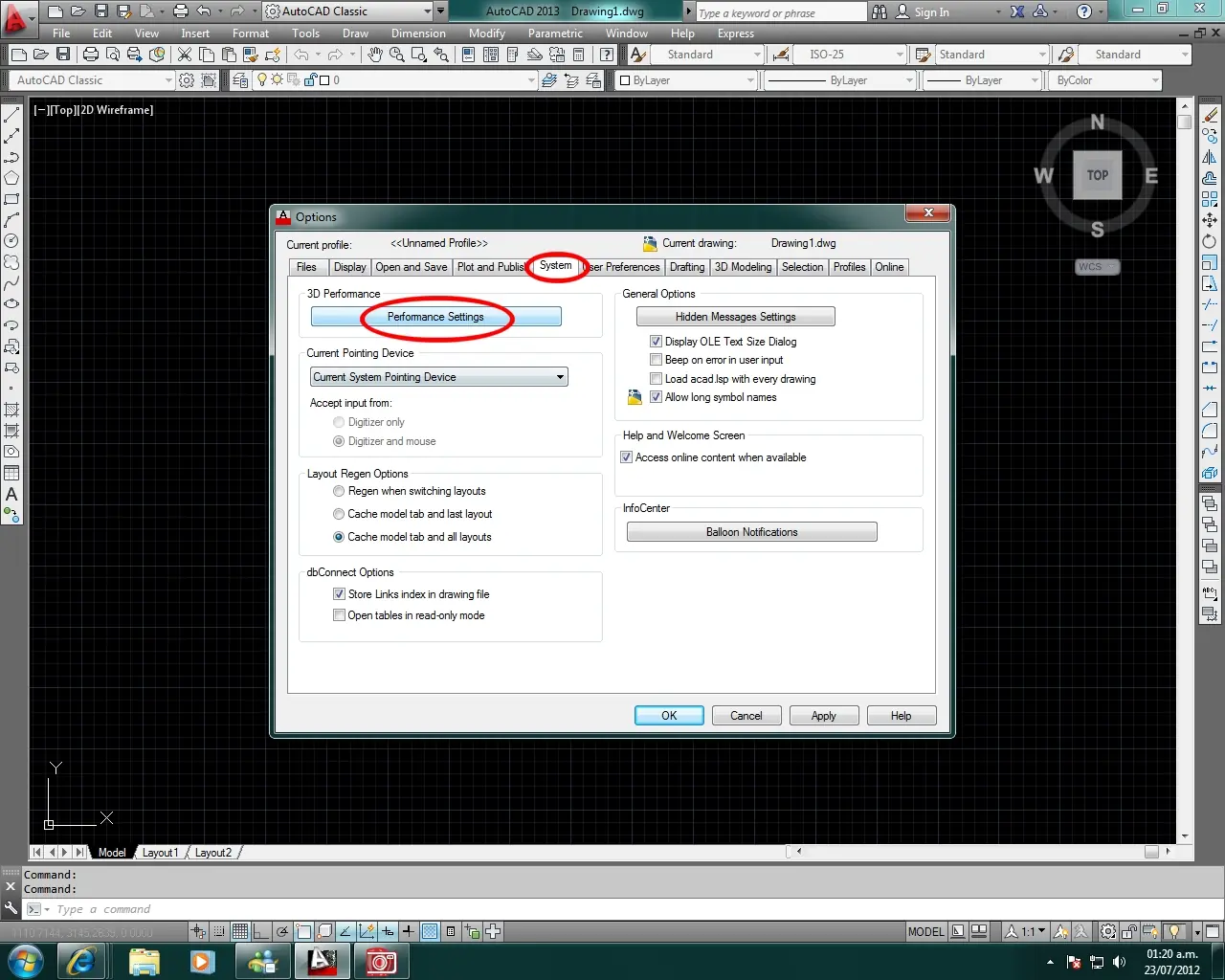Open the Layer Properties Manager icon
The height and width of the screenshot is (980, 1225).
pos(239,80)
